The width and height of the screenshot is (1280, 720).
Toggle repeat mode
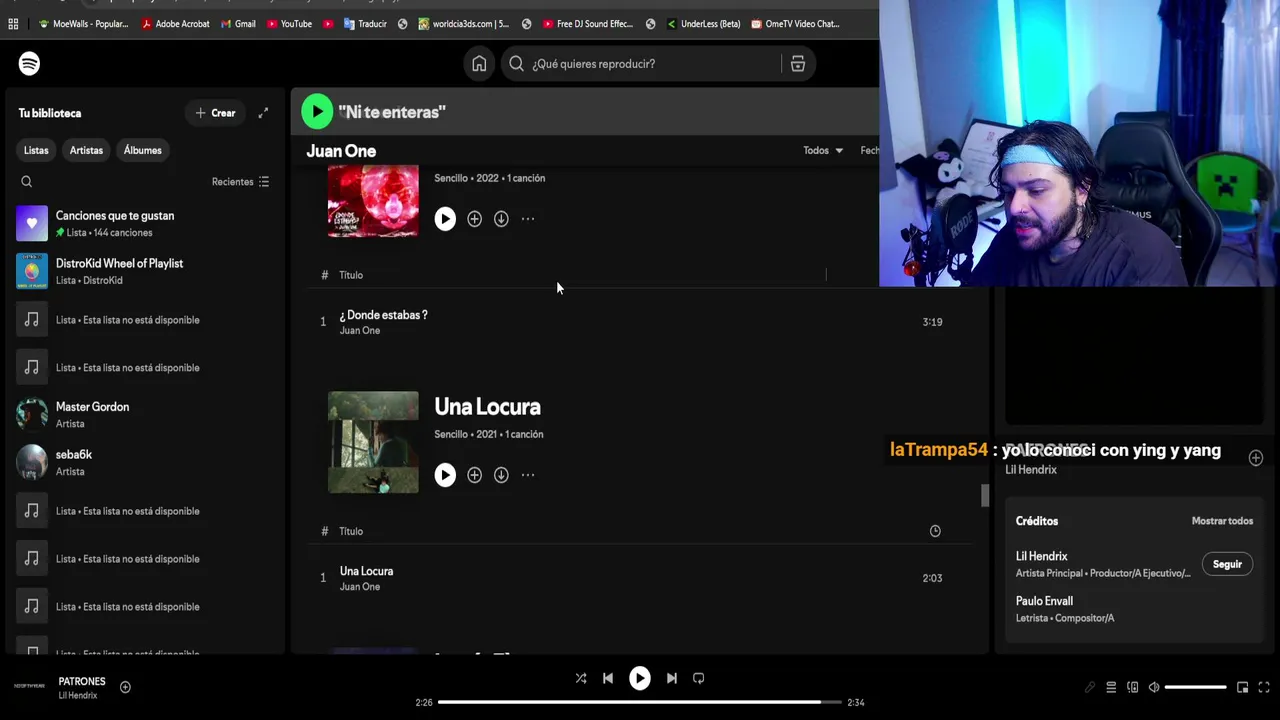click(x=699, y=678)
